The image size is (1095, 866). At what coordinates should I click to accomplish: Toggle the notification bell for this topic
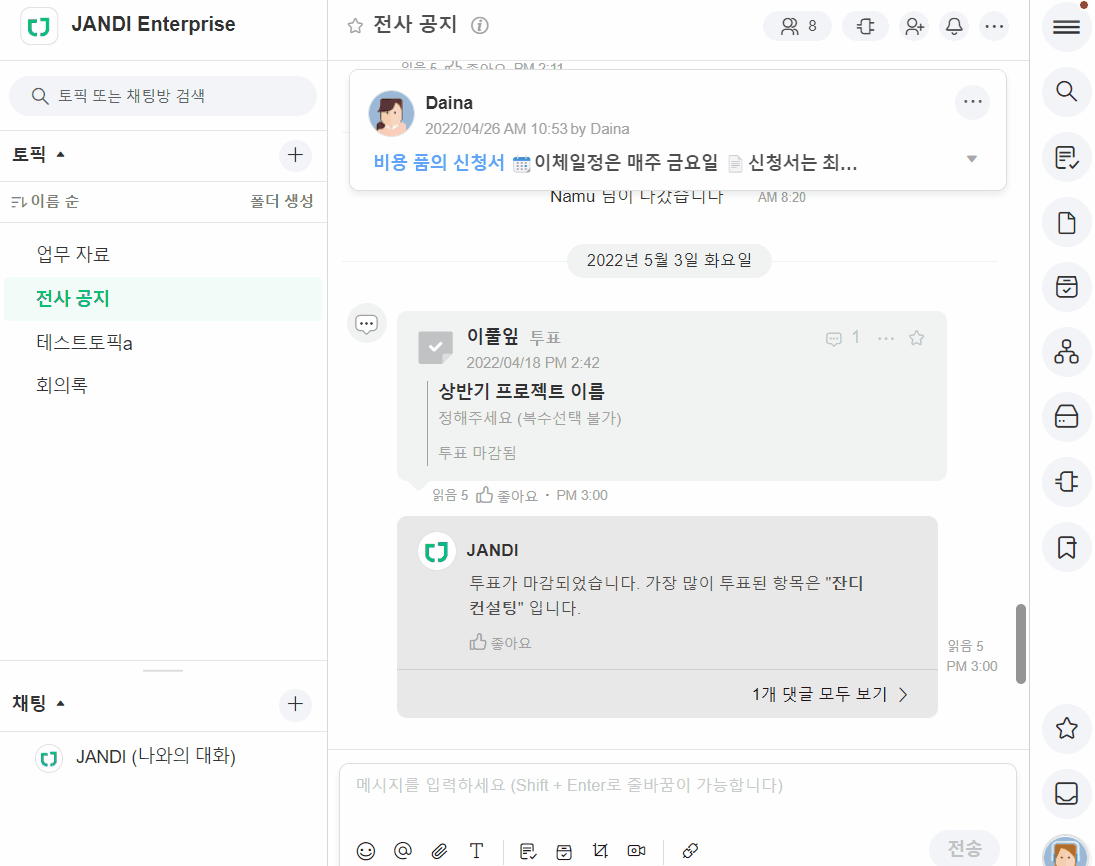955,27
